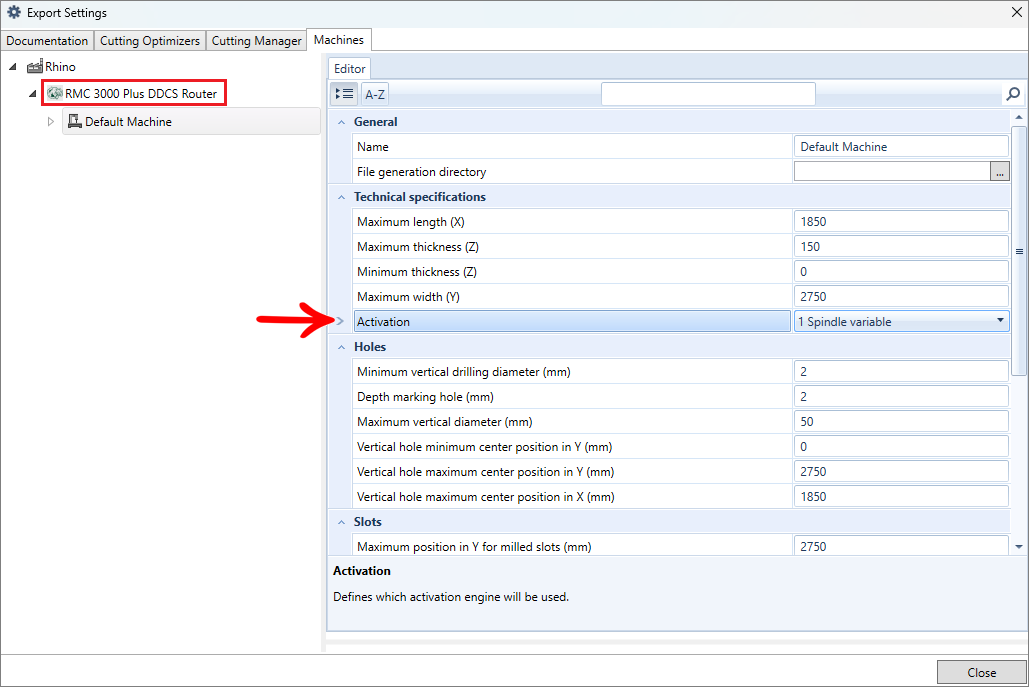Expand the Default Machine tree node
Screen dimensions: 1029x687
point(51,122)
